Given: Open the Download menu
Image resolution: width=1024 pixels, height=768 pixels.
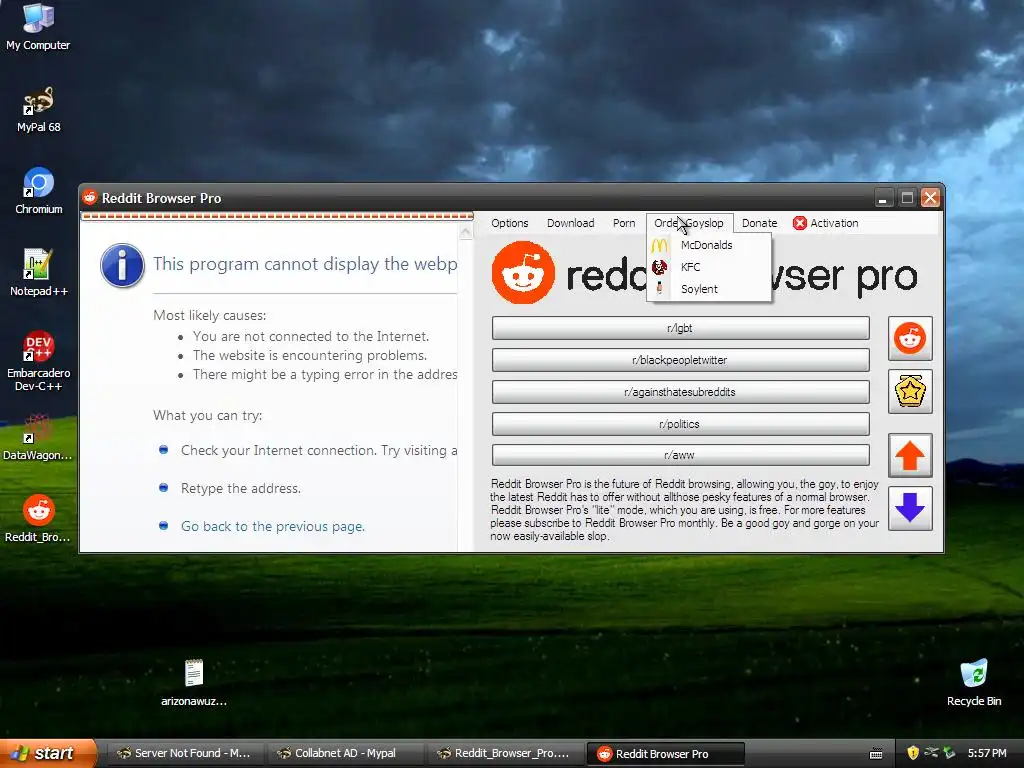Looking at the screenshot, I should [x=570, y=223].
